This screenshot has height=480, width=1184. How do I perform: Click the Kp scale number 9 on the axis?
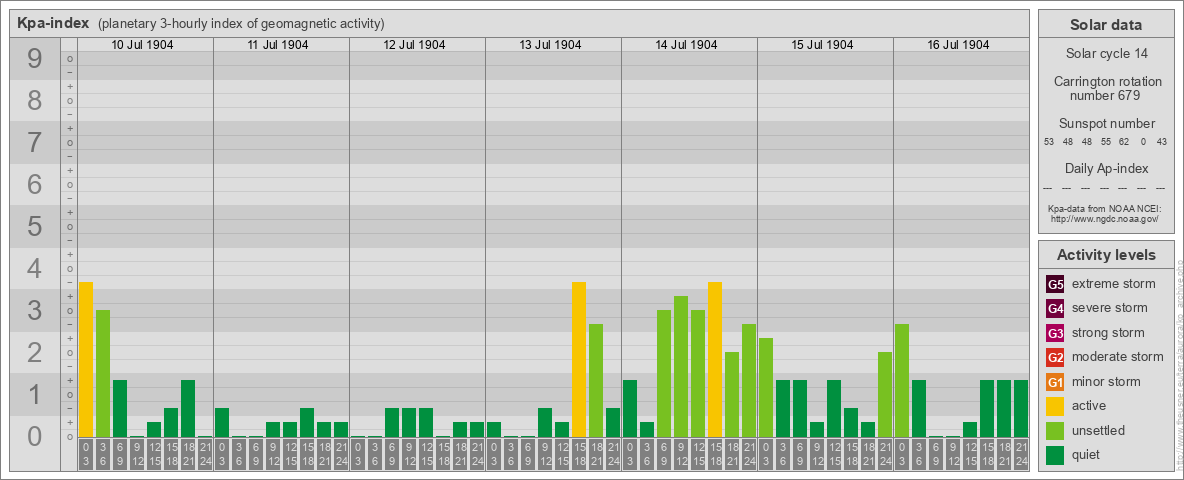click(x=34, y=59)
